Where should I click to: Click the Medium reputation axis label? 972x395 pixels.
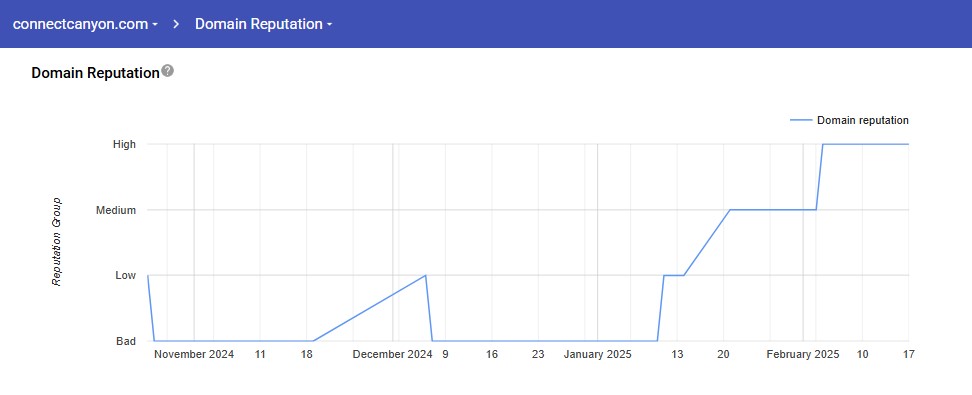[116, 210]
